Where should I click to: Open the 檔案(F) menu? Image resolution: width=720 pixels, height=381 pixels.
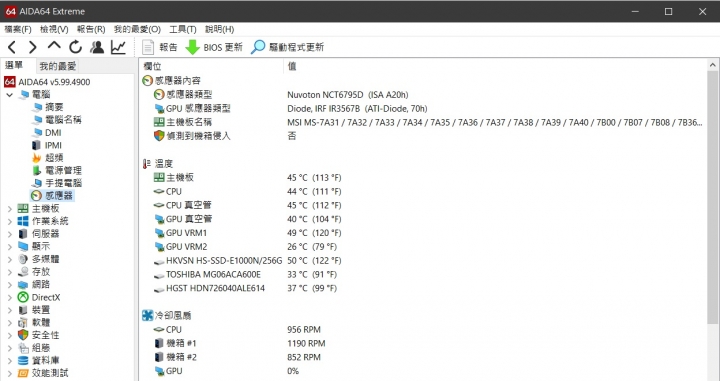point(18,29)
